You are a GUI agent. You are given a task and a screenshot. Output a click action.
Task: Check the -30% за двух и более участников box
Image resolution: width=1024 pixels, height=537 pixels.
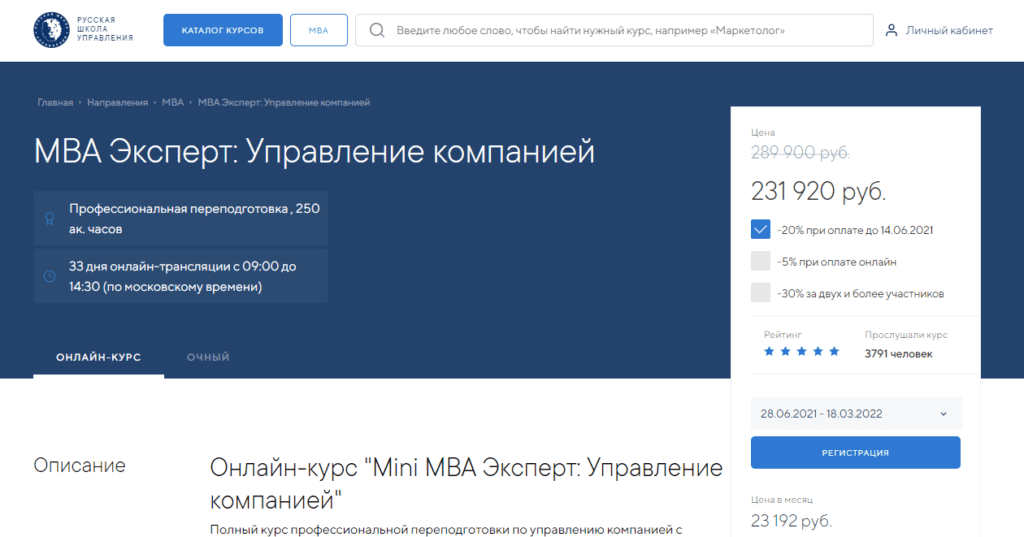(760, 293)
